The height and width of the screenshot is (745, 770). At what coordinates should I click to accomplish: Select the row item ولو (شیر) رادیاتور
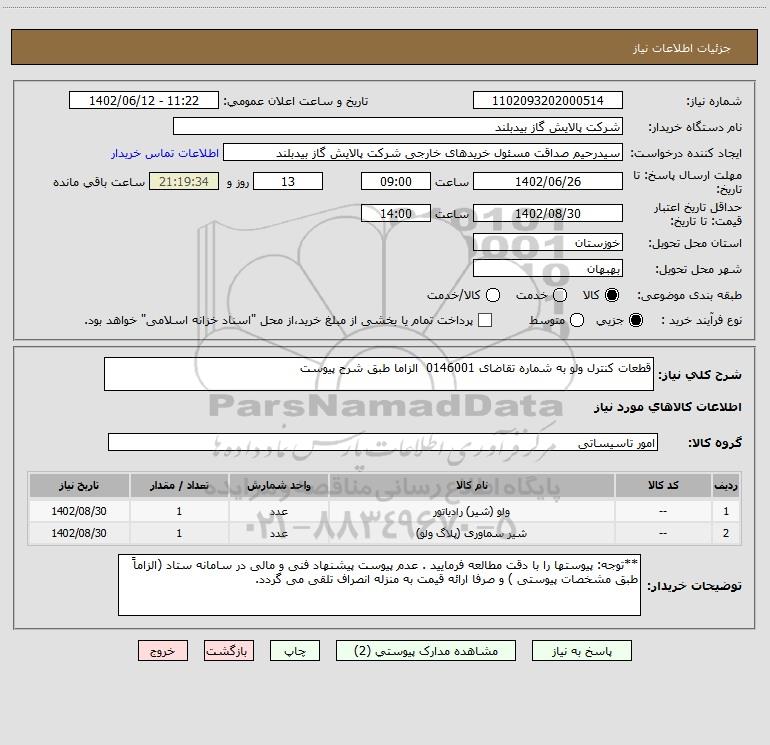tap(471, 511)
